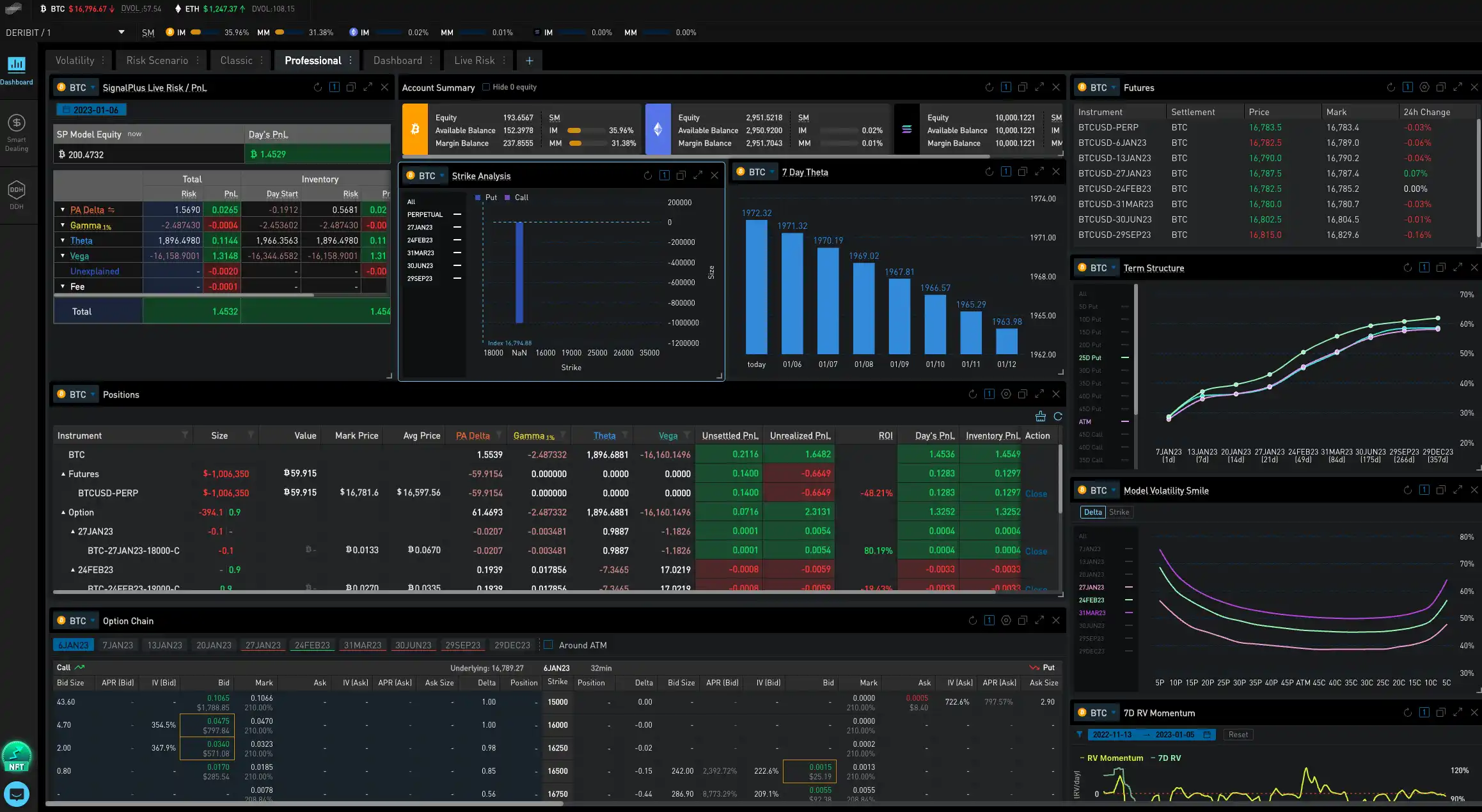Expand Live Risk / PnL panel to fullscreen
Image resolution: width=1482 pixels, height=812 pixels.
tap(368, 87)
